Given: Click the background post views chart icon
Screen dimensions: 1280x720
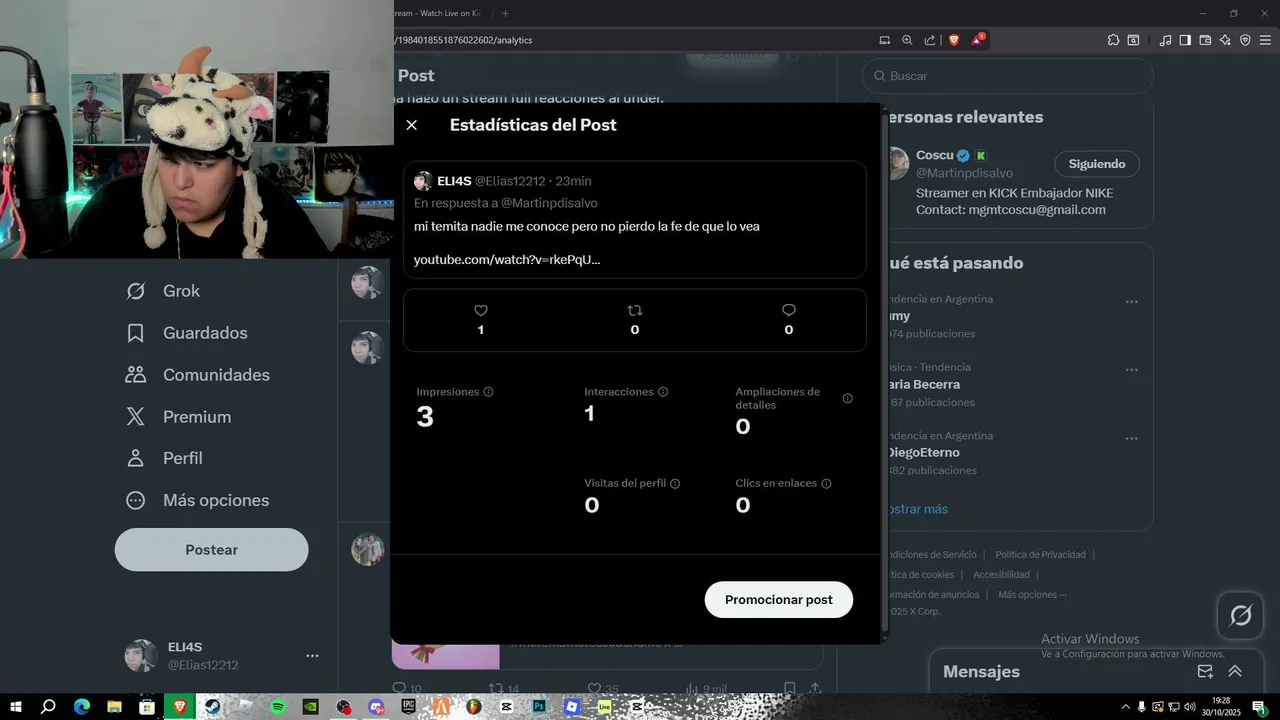Looking at the screenshot, I should click(x=691, y=689).
